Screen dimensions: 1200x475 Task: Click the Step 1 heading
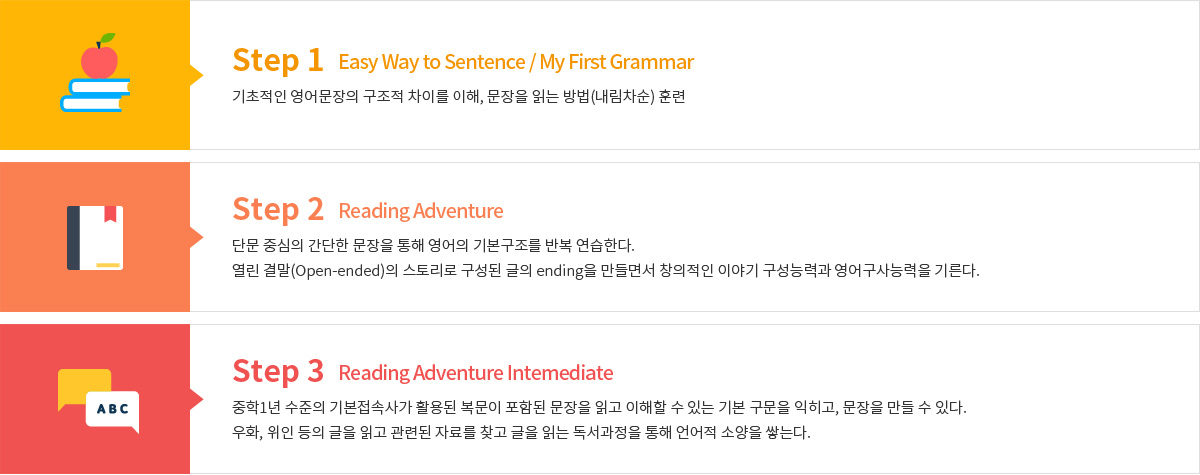tap(278, 61)
